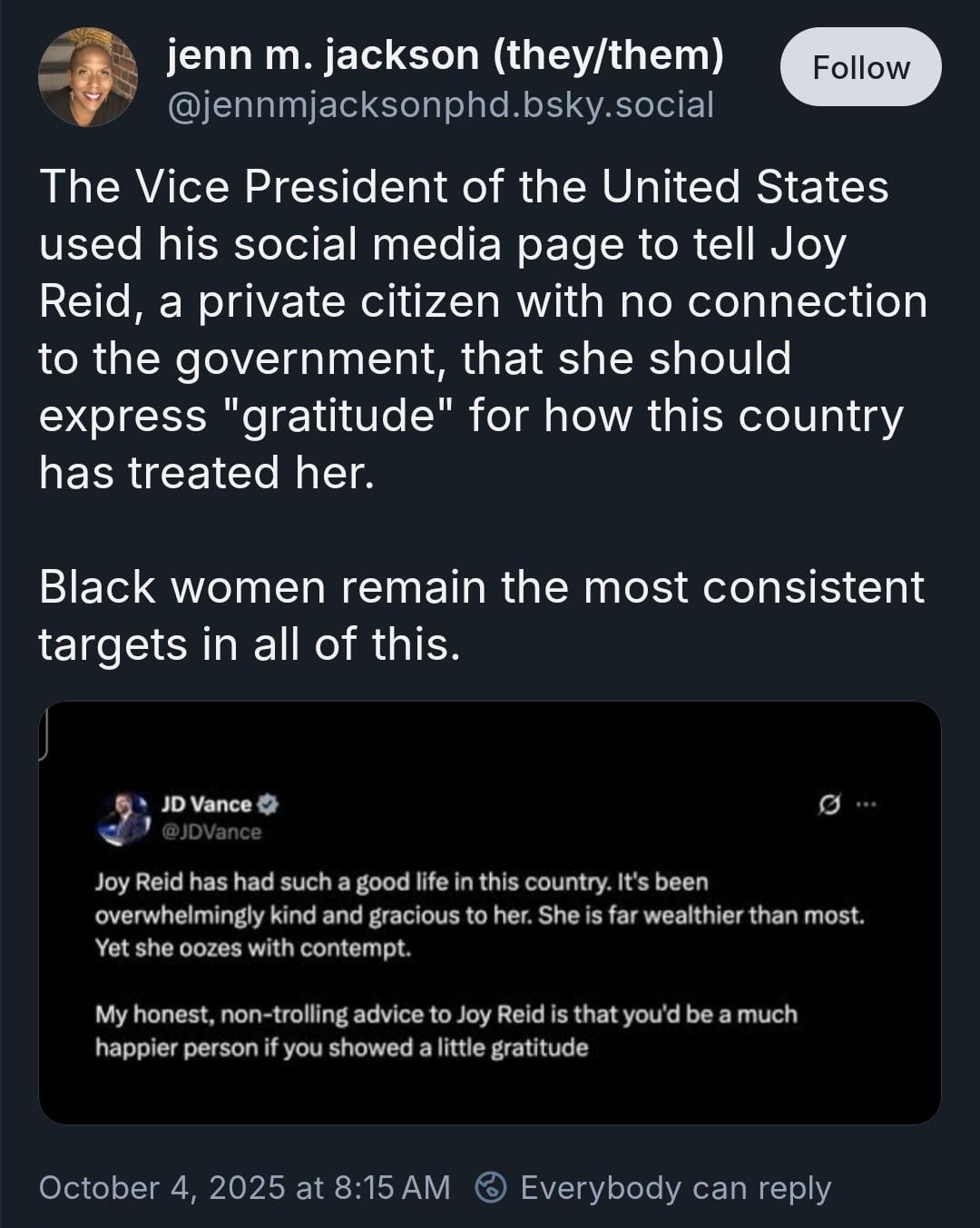Image resolution: width=980 pixels, height=1228 pixels.
Task: Open jenn m. jackson's profile avatar
Action: tap(88, 77)
